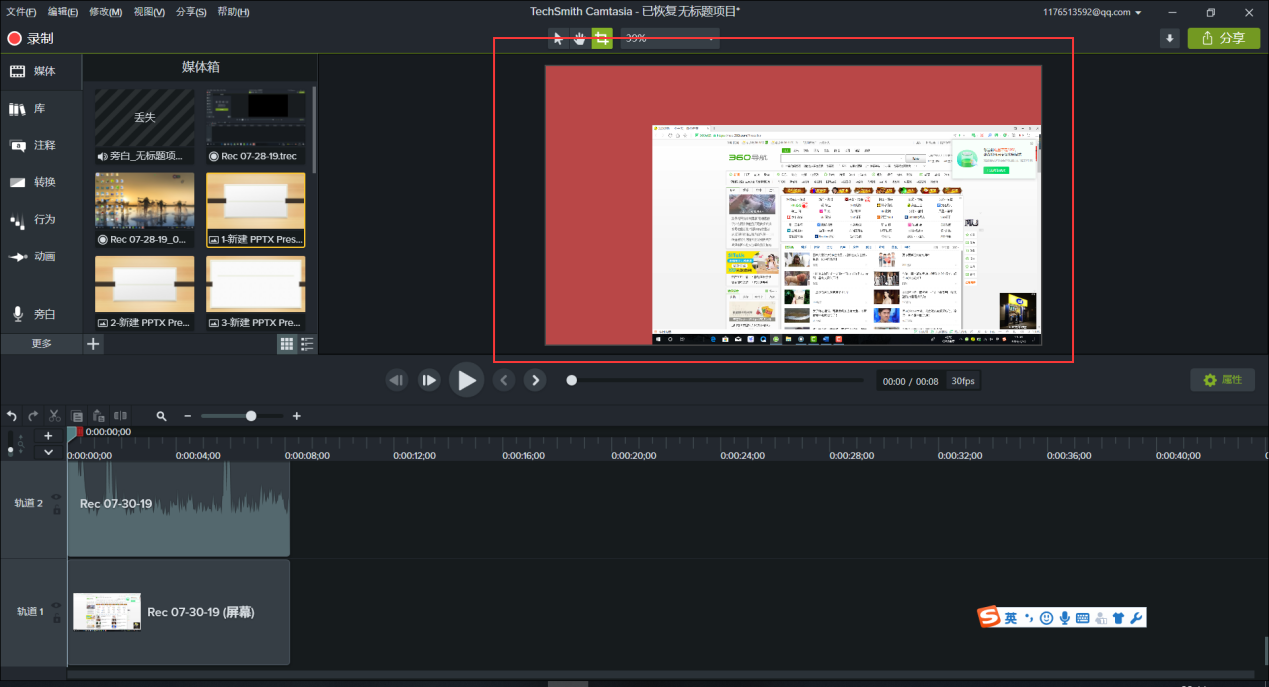Activate the pan hand tool

pyautogui.click(x=580, y=38)
